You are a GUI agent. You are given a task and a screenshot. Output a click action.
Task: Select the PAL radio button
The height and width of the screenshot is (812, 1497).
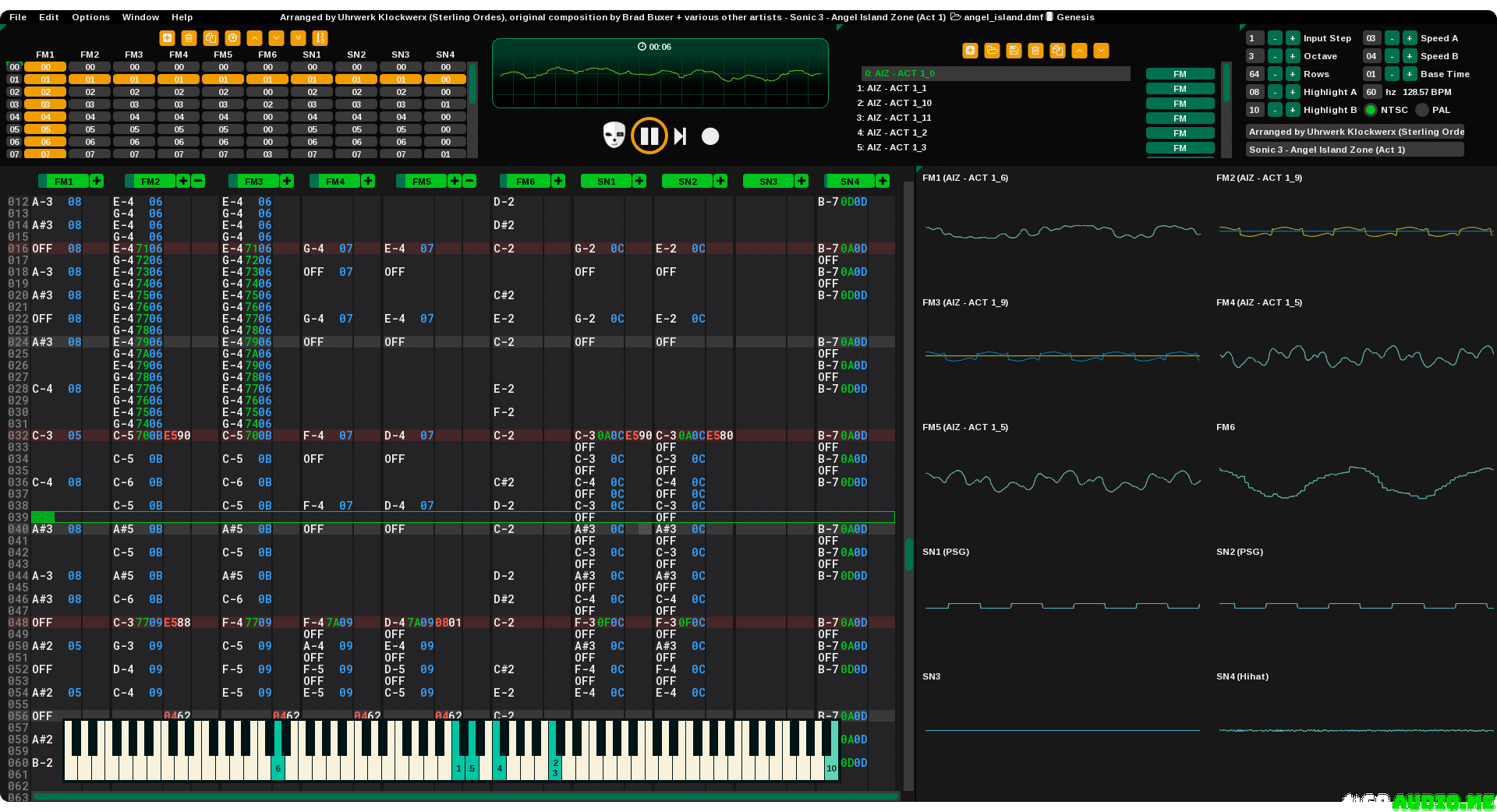1422,110
